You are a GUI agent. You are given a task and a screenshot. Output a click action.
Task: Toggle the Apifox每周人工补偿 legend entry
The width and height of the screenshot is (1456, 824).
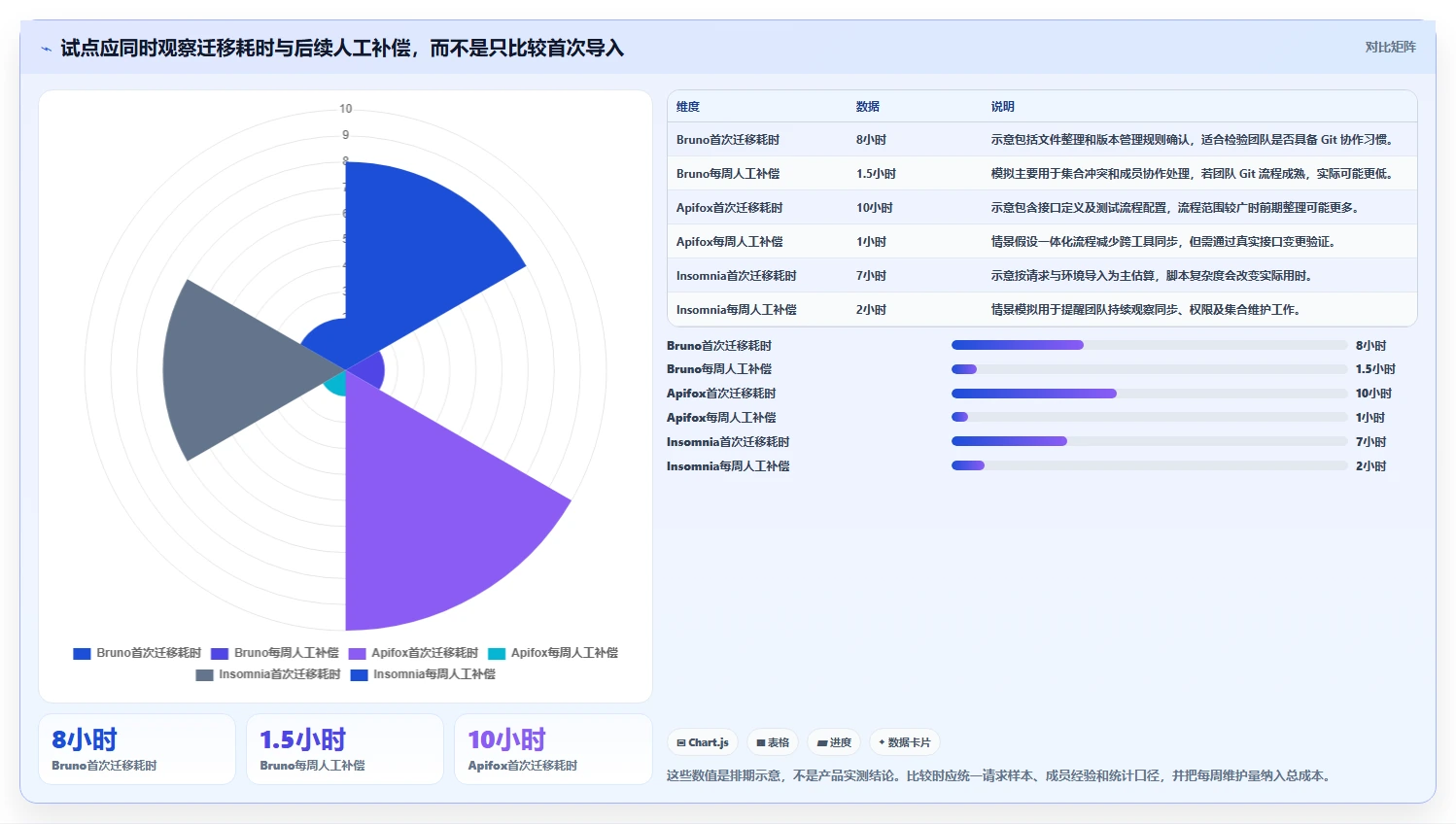click(553, 653)
